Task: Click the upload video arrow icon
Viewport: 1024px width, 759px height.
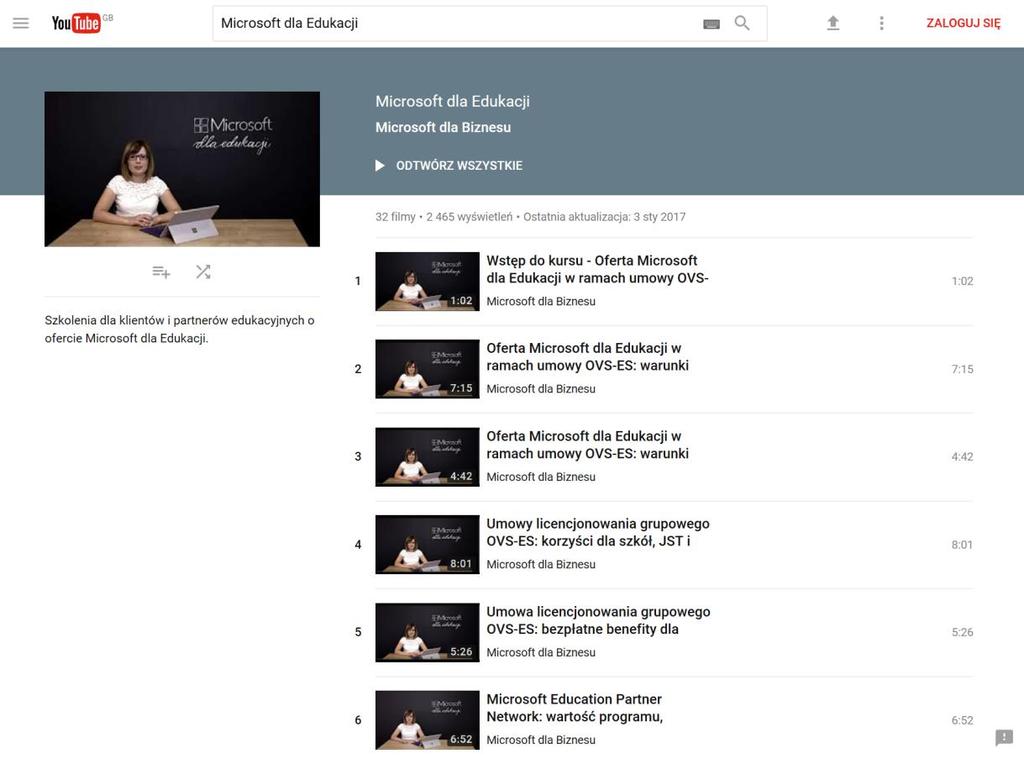Action: point(833,23)
